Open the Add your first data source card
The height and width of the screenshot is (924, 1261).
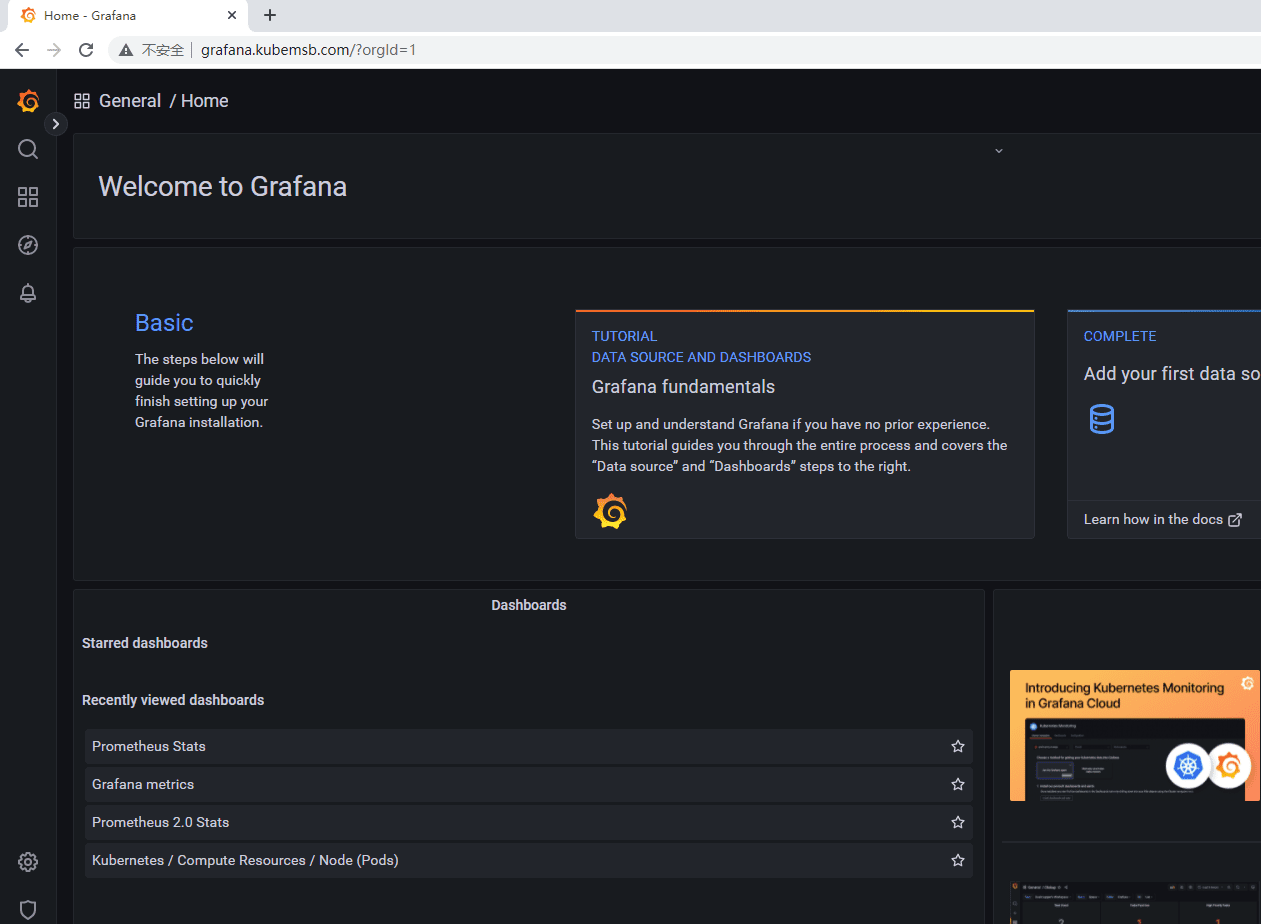(1164, 424)
